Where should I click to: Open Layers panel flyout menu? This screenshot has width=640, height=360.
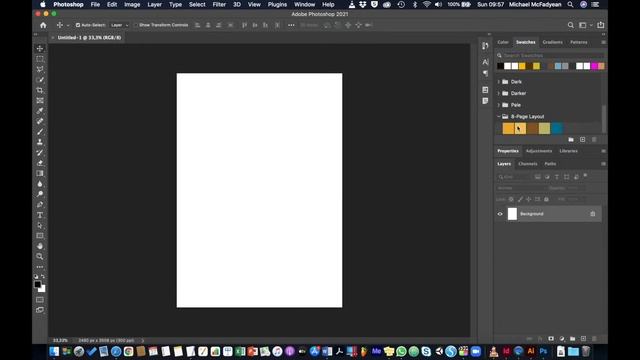603,164
